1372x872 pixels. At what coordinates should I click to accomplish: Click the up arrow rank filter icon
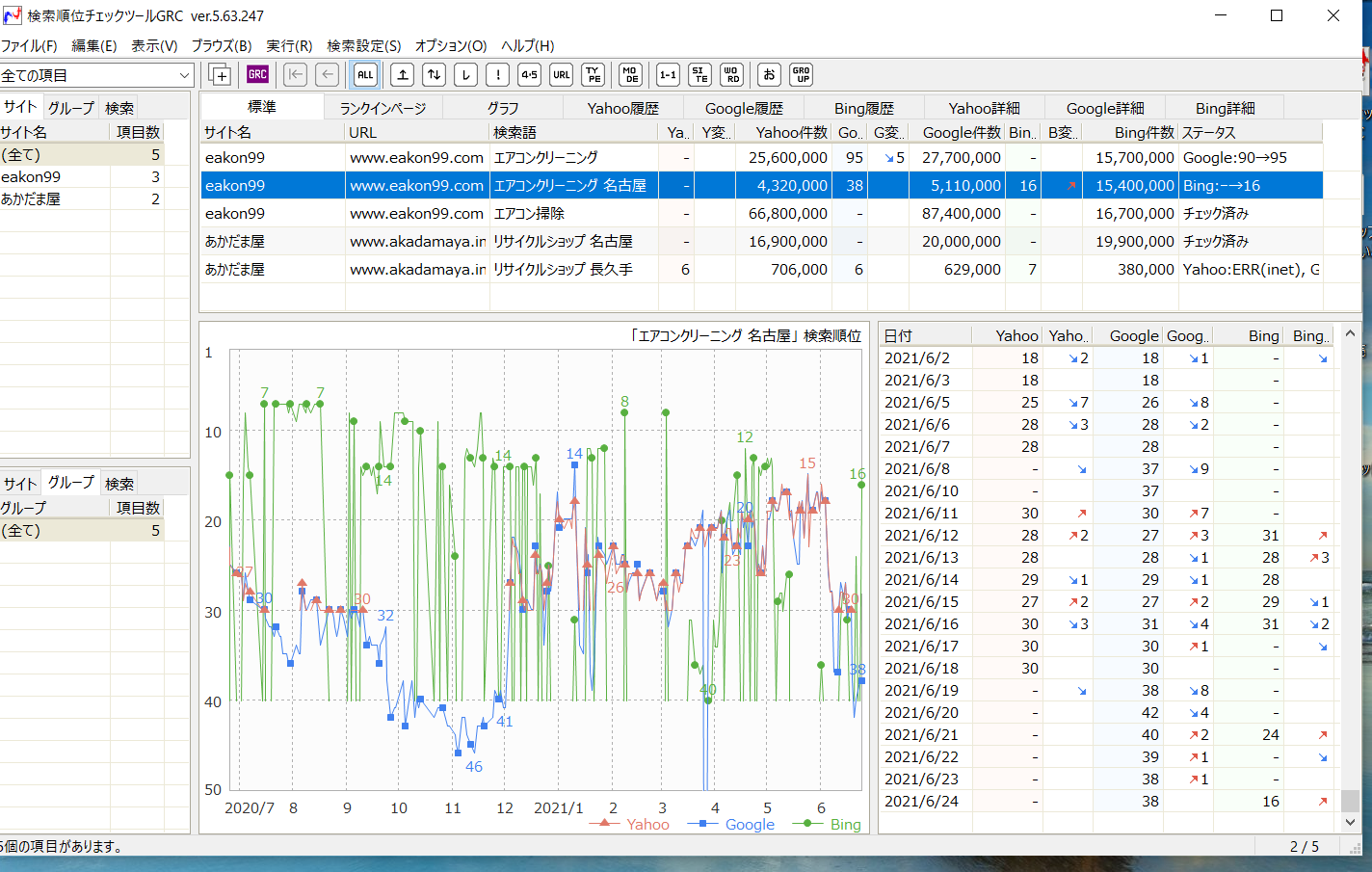[x=403, y=74]
